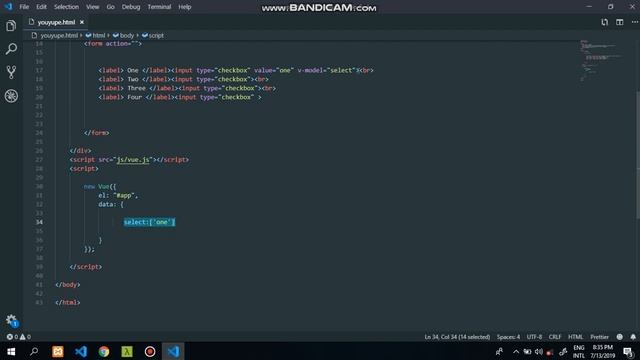Image resolution: width=640 pixels, height=360 pixels.
Task: Click the closing </form> tag in editor
Action: 96,133
